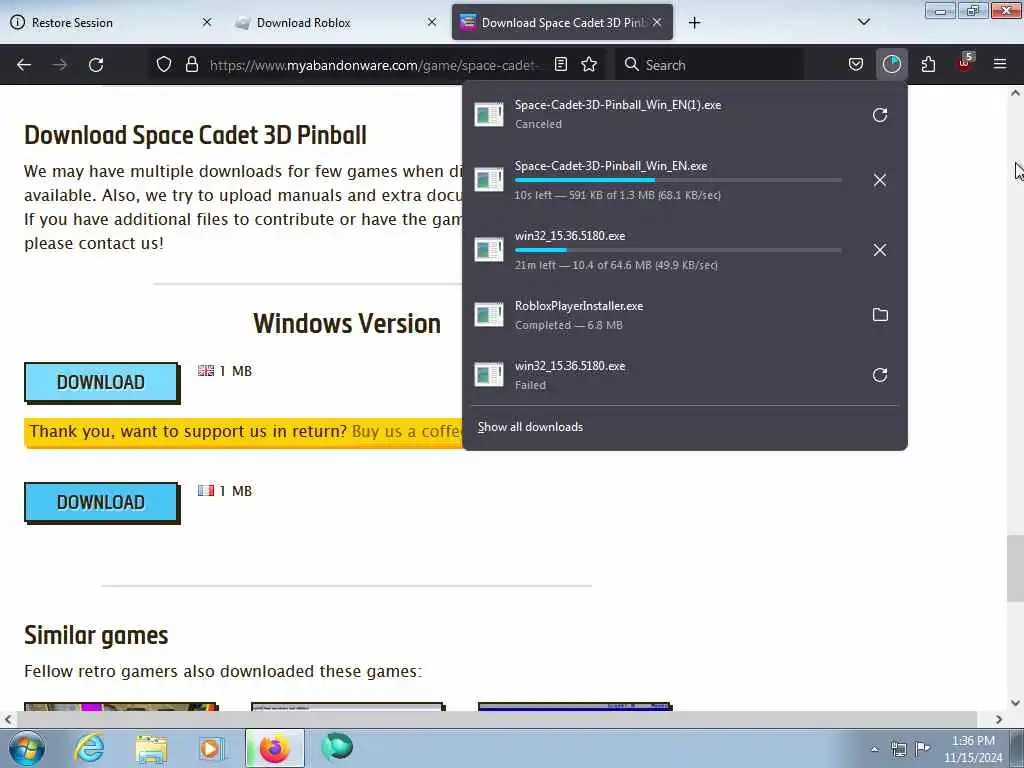Screen dimensions: 1024x768
Task: Click the first similar game thumbnail
Action: (x=121, y=706)
